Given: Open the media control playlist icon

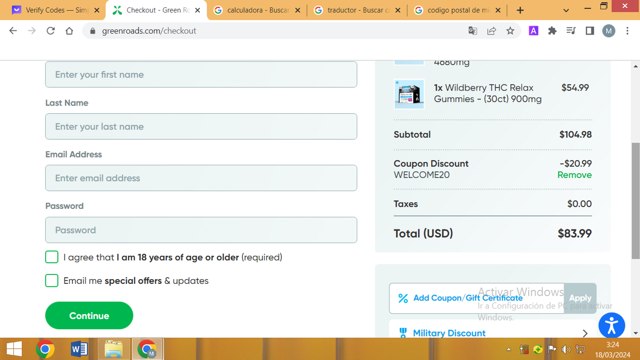Looking at the screenshot, I should click(571, 31).
